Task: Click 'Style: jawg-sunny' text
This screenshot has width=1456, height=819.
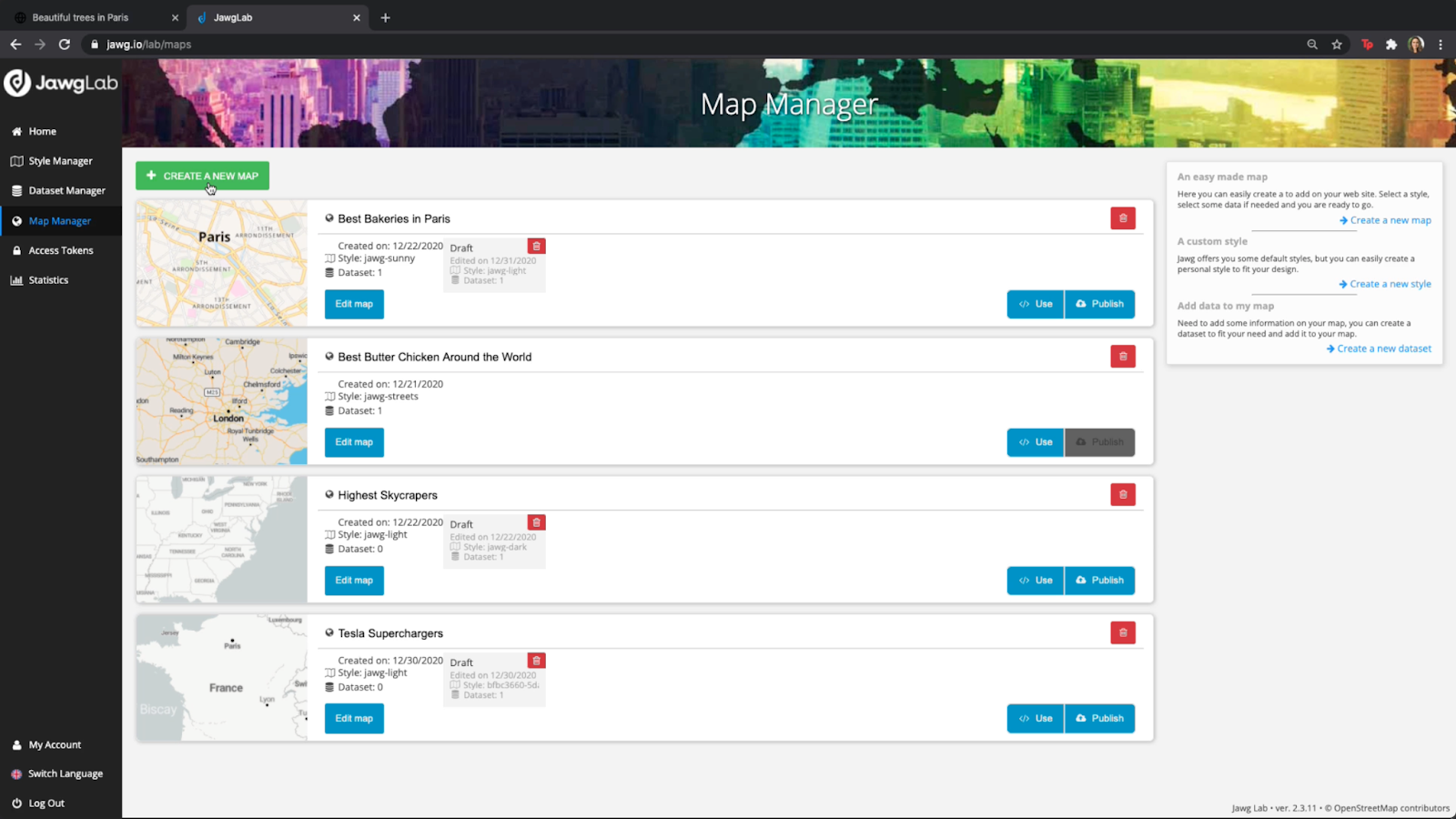Action: pos(377,258)
